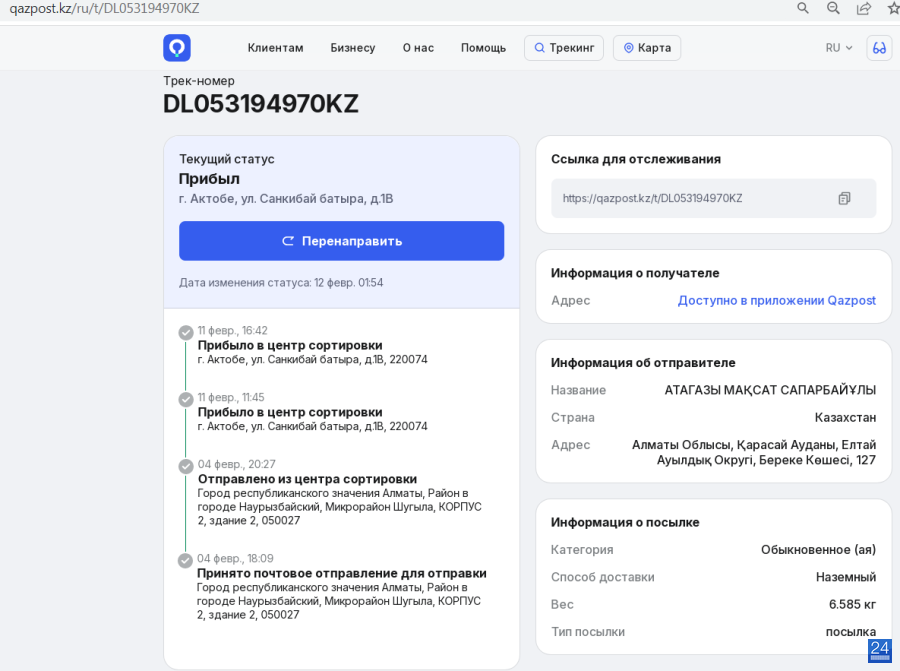Open the RU language dropdown
Screen dimensions: 900x671
pyautogui.click(x=839, y=48)
